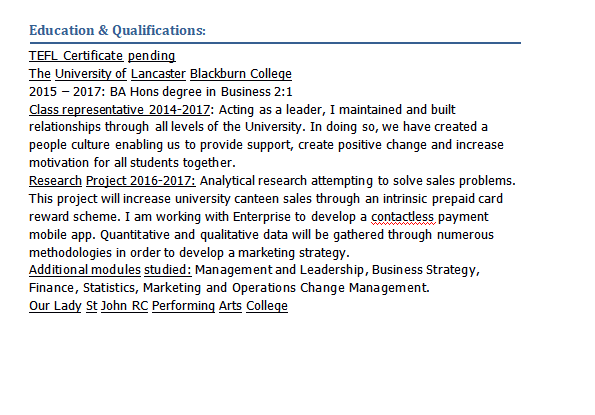Click the Class representative 2014-2017 underlined text
595x415 pixels.
[x=120, y=110]
